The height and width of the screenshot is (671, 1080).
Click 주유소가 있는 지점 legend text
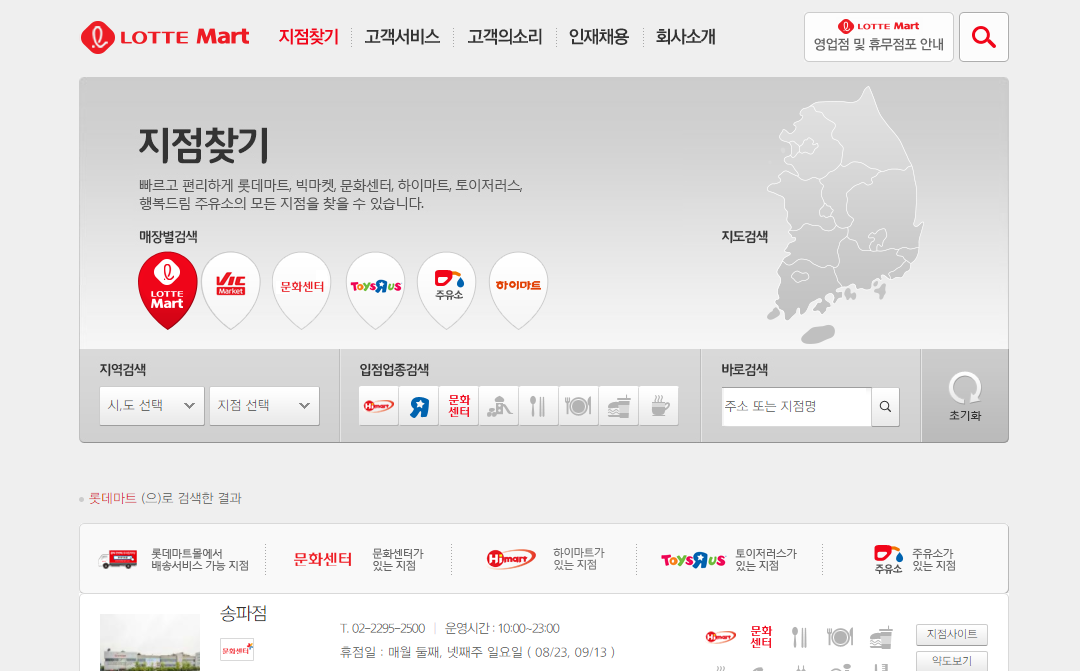click(934, 559)
